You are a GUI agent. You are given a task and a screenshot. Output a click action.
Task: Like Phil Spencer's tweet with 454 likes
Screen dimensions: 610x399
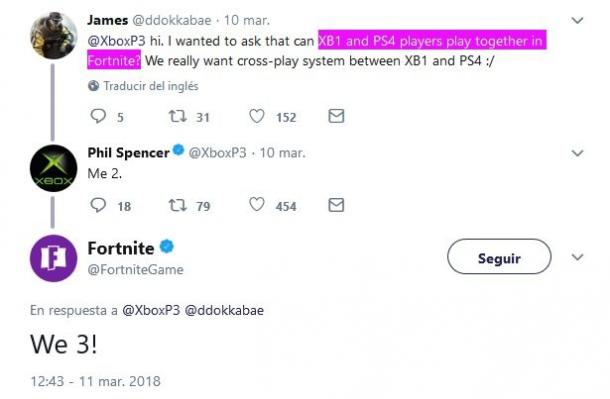(x=257, y=205)
